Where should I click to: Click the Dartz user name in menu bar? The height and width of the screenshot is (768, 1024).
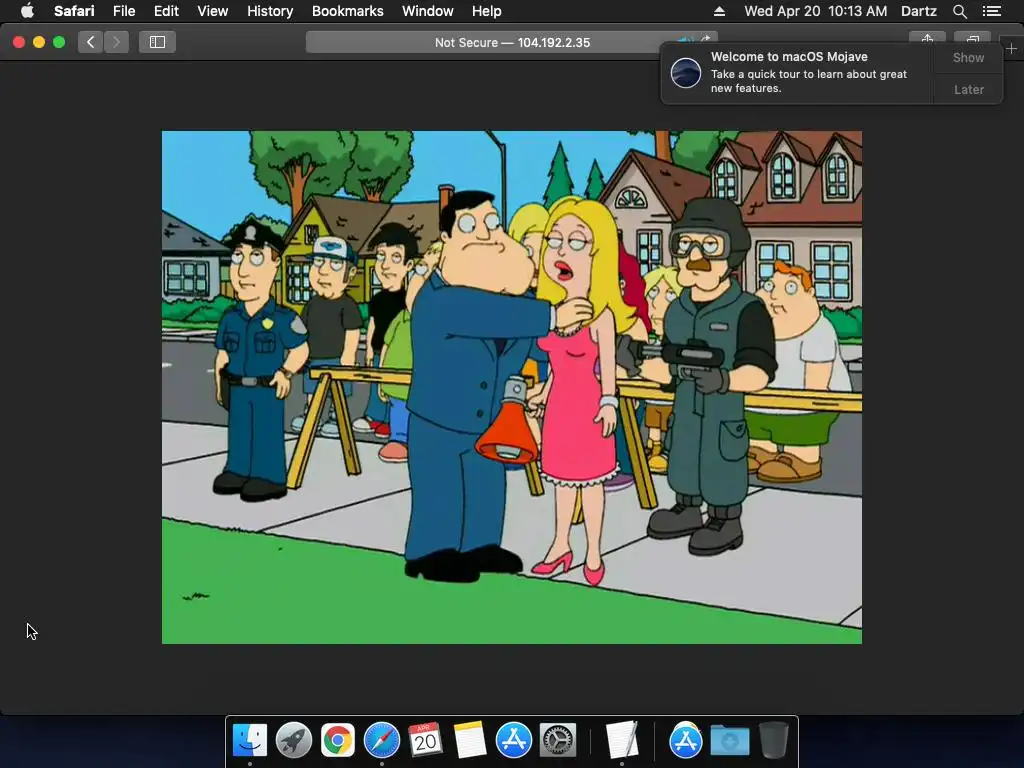point(918,11)
